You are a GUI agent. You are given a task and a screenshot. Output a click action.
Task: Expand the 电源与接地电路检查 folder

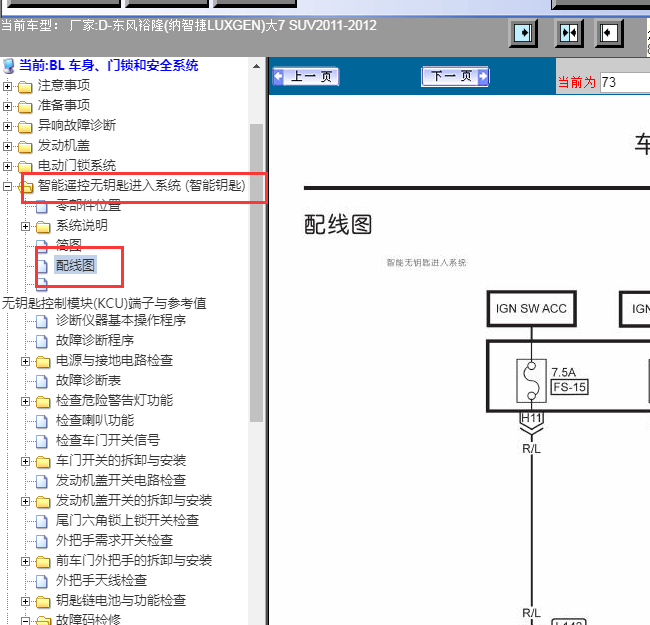25,361
